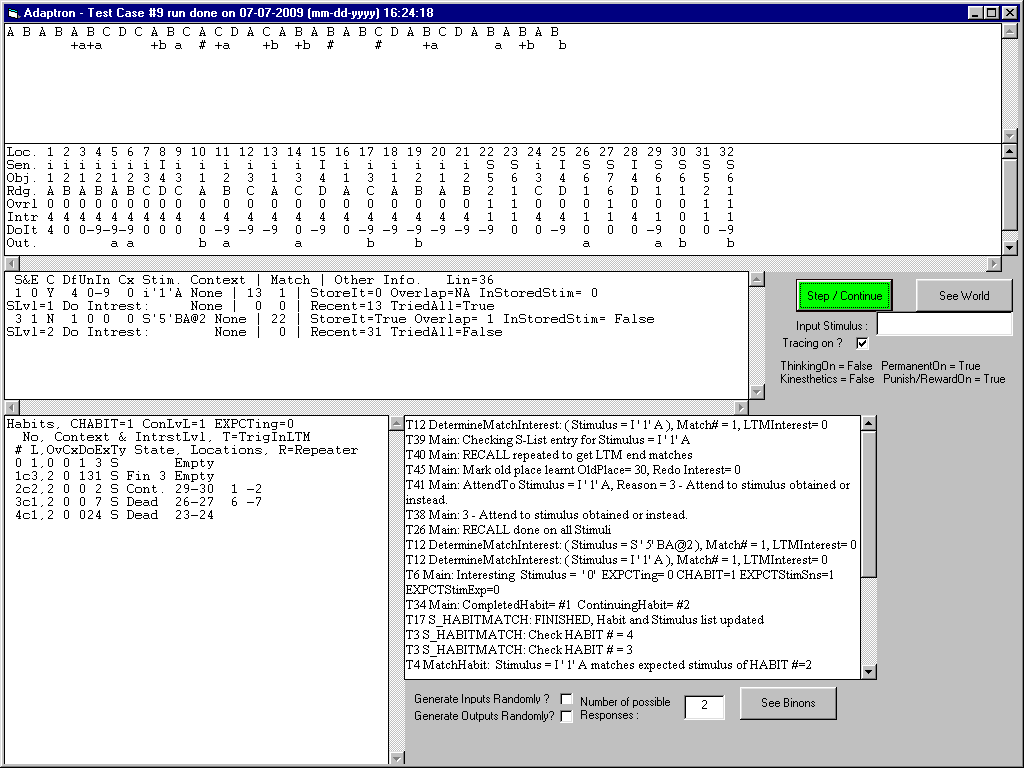
Task: Click the habit row '3c1,2' Dead 26-27
Action: tap(138, 503)
